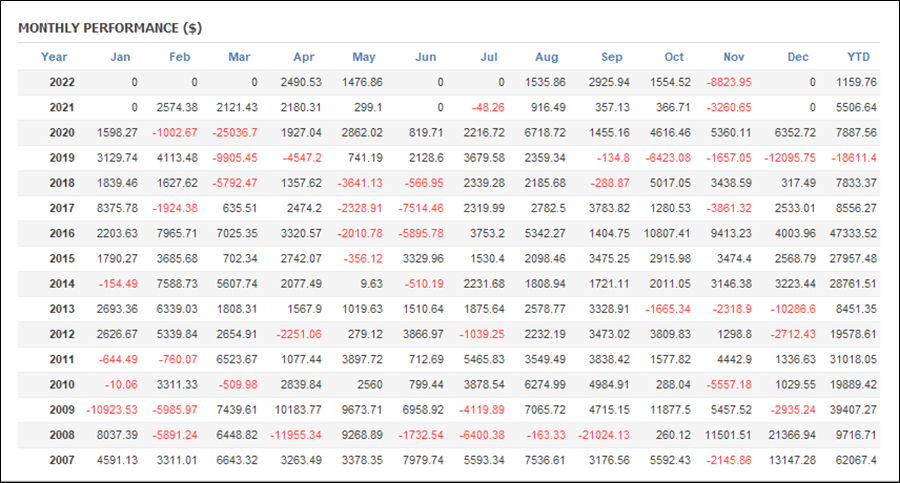Click the Jun column header

pos(426,57)
